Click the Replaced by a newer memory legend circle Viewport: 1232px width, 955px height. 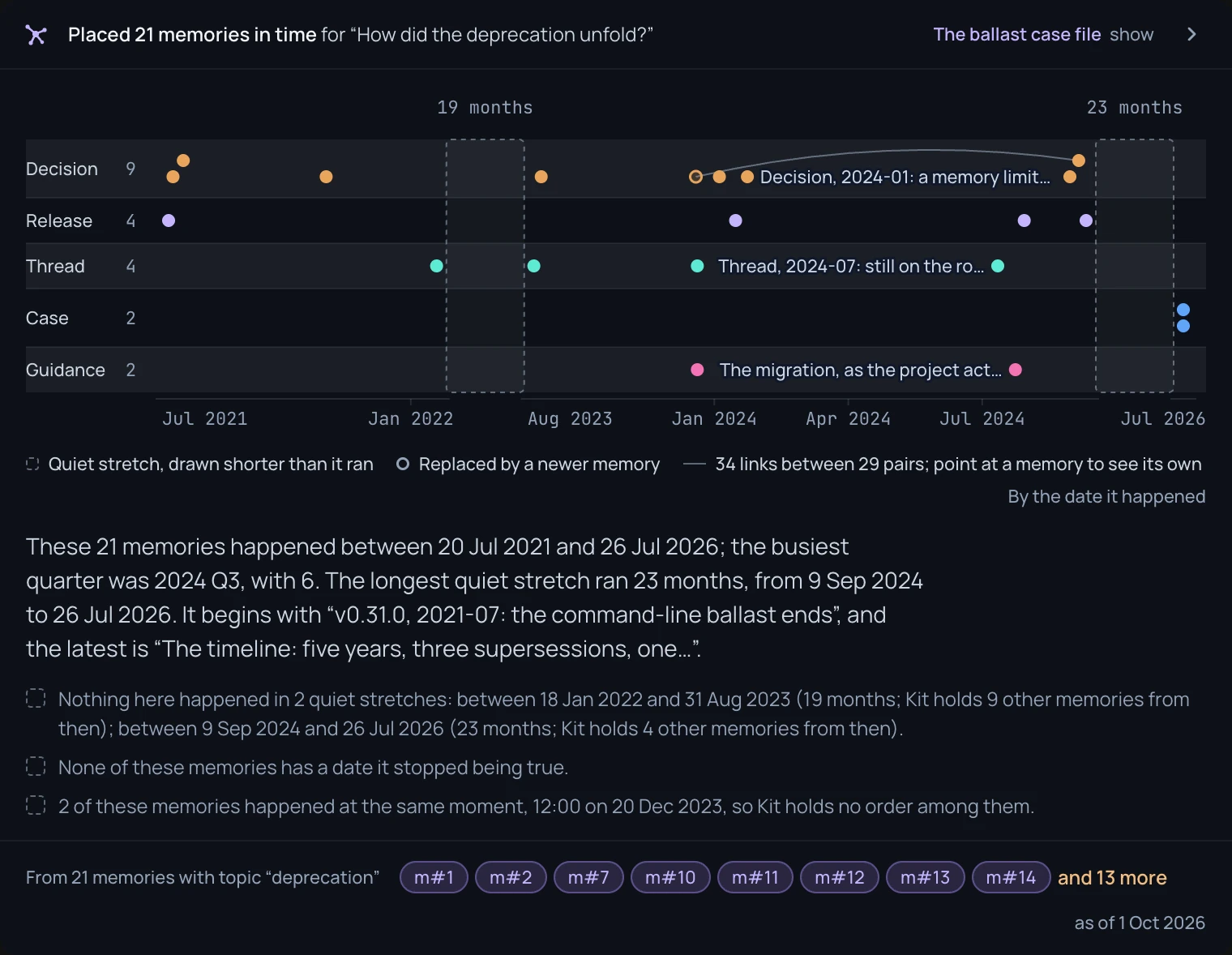402,464
